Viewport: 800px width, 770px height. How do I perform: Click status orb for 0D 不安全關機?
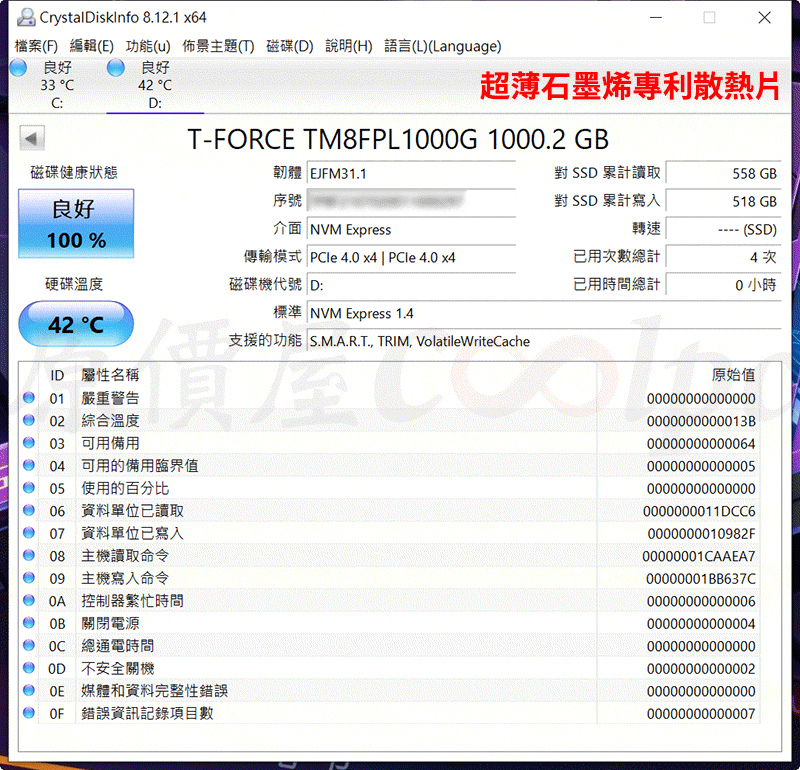point(29,667)
